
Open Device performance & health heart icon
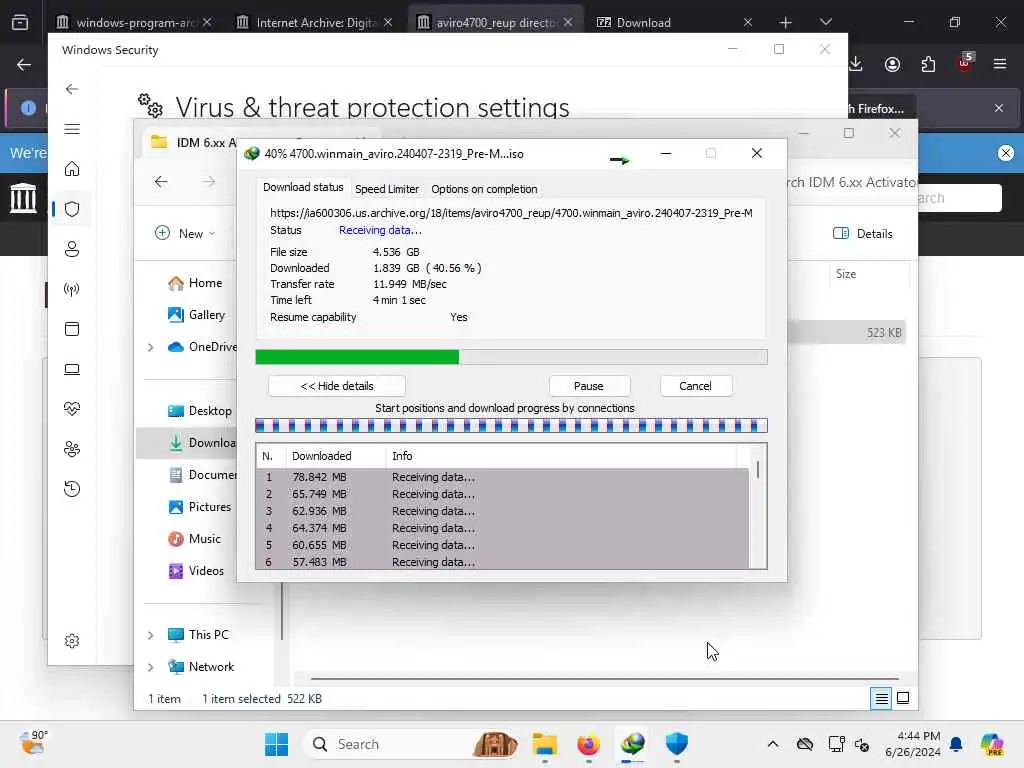coord(72,409)
